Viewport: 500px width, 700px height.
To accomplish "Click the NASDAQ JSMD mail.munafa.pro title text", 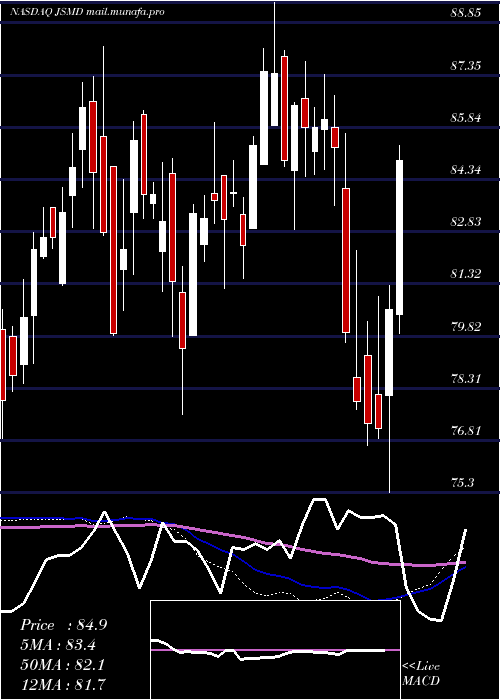I will (88, 12).
